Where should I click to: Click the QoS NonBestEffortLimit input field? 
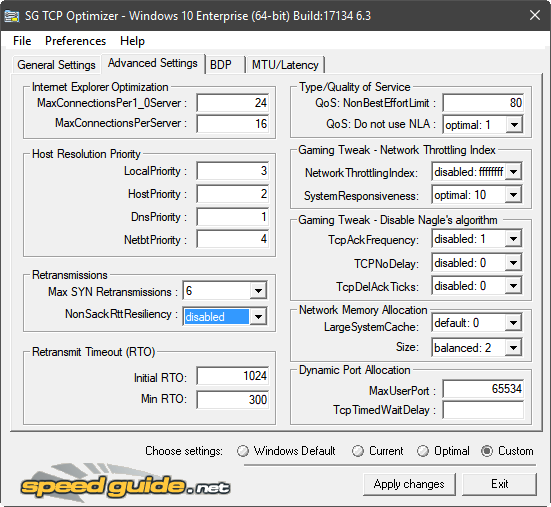click(x=483, y=103)
